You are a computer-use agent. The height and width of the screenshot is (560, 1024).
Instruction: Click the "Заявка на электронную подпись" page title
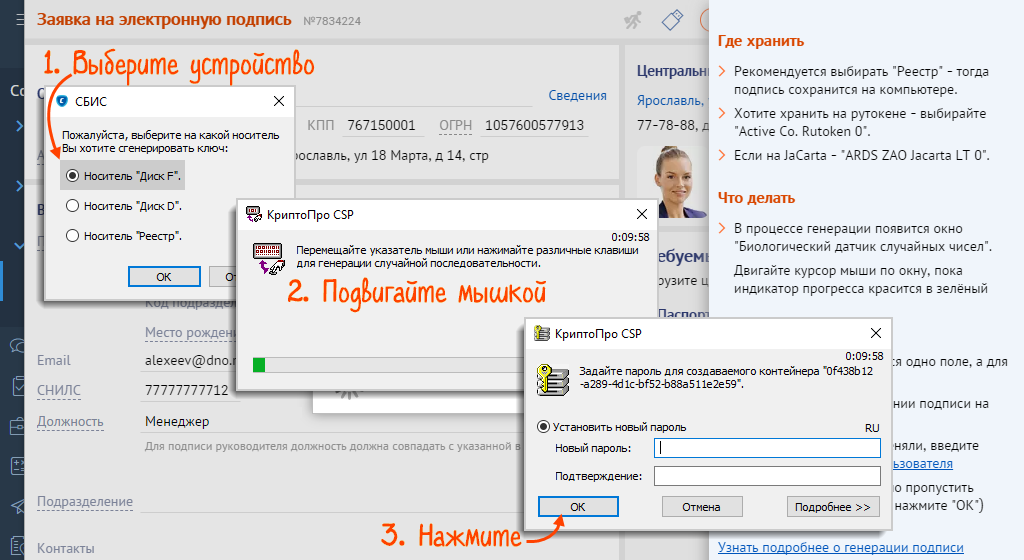tap(164, 20)
